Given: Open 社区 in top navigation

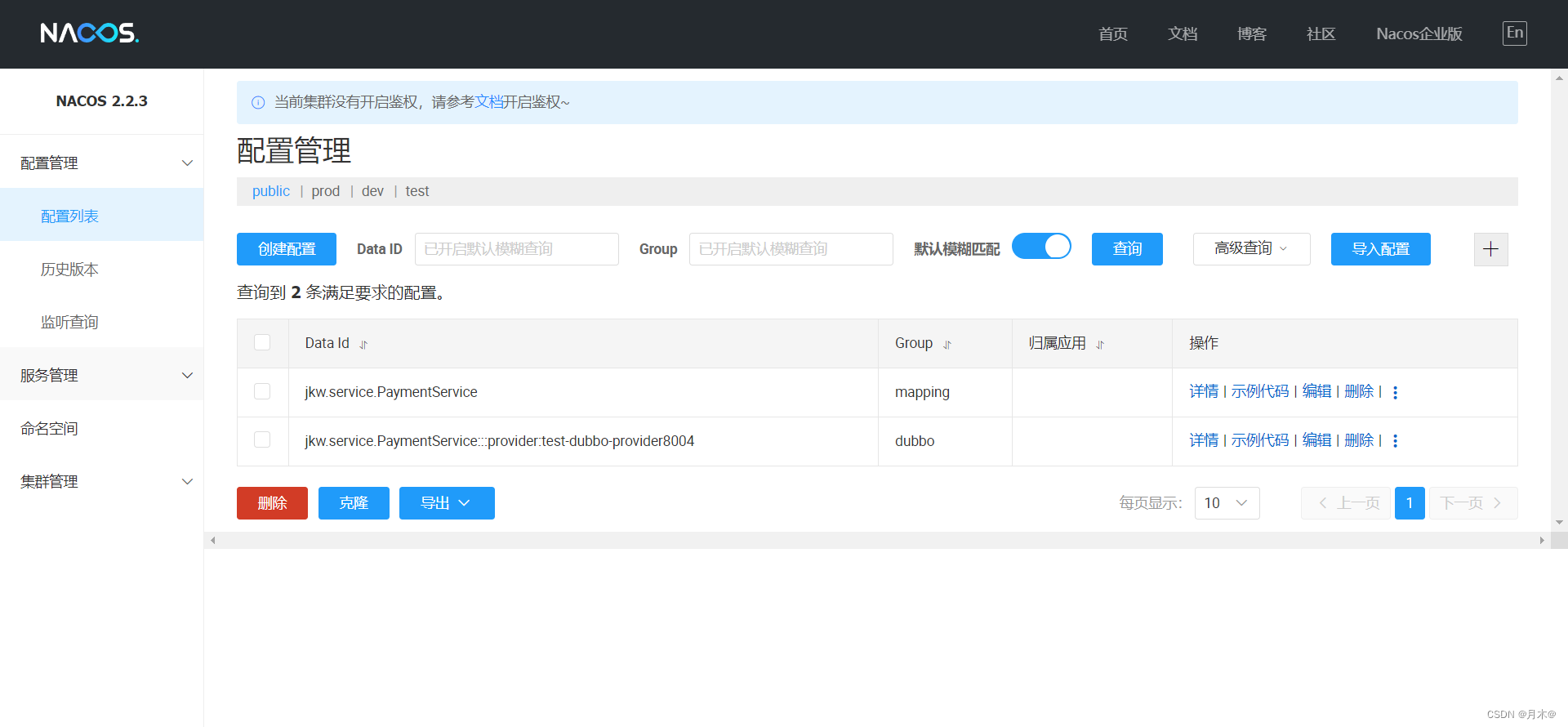Looking at the screenshot, I should (x=1321, y=33).
